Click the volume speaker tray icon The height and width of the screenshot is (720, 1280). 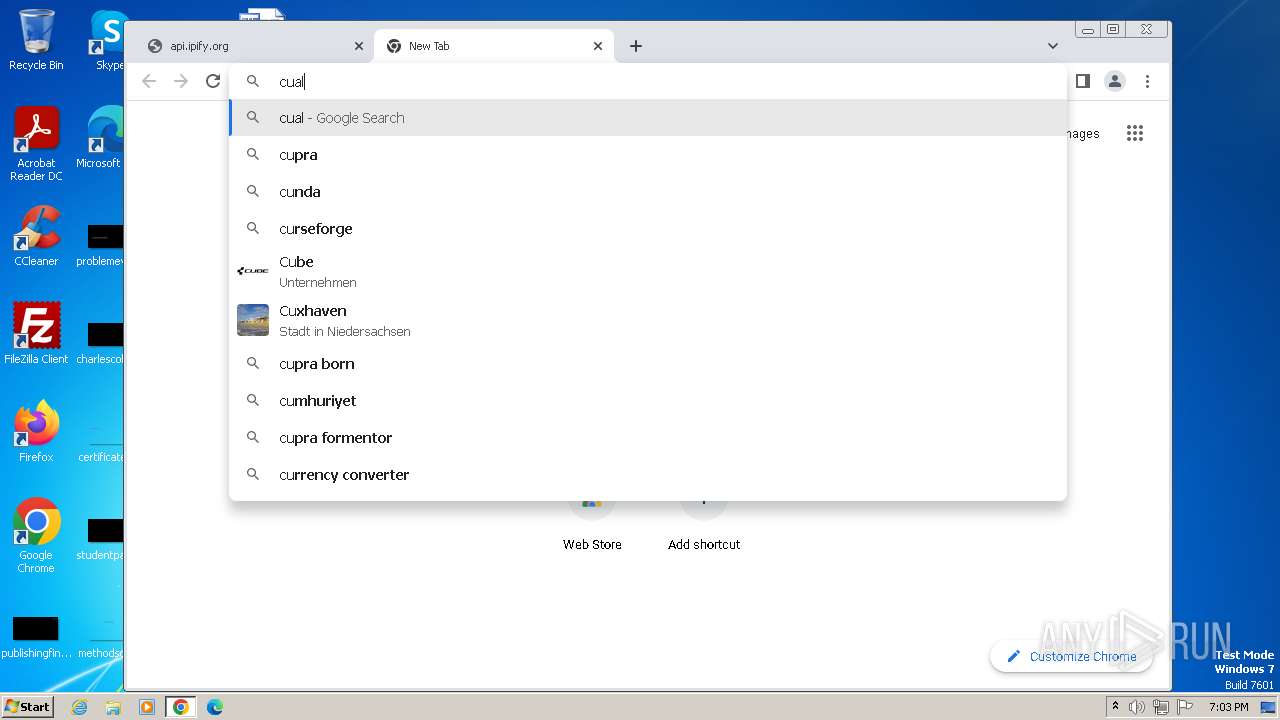tap(1137, 707)
